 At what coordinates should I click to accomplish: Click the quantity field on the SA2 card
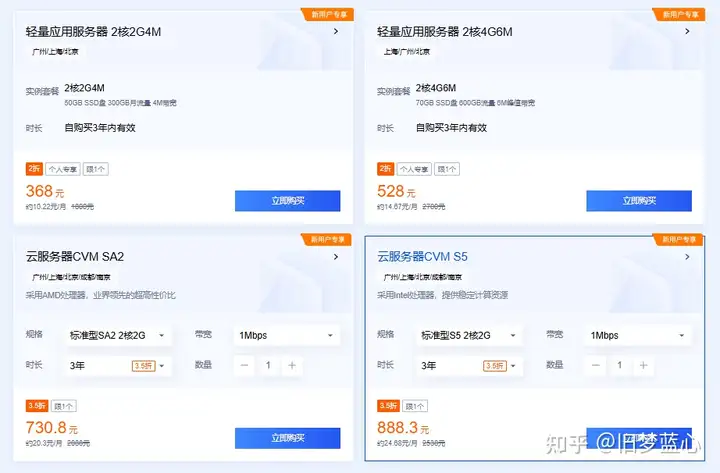(x=268, y=366)
